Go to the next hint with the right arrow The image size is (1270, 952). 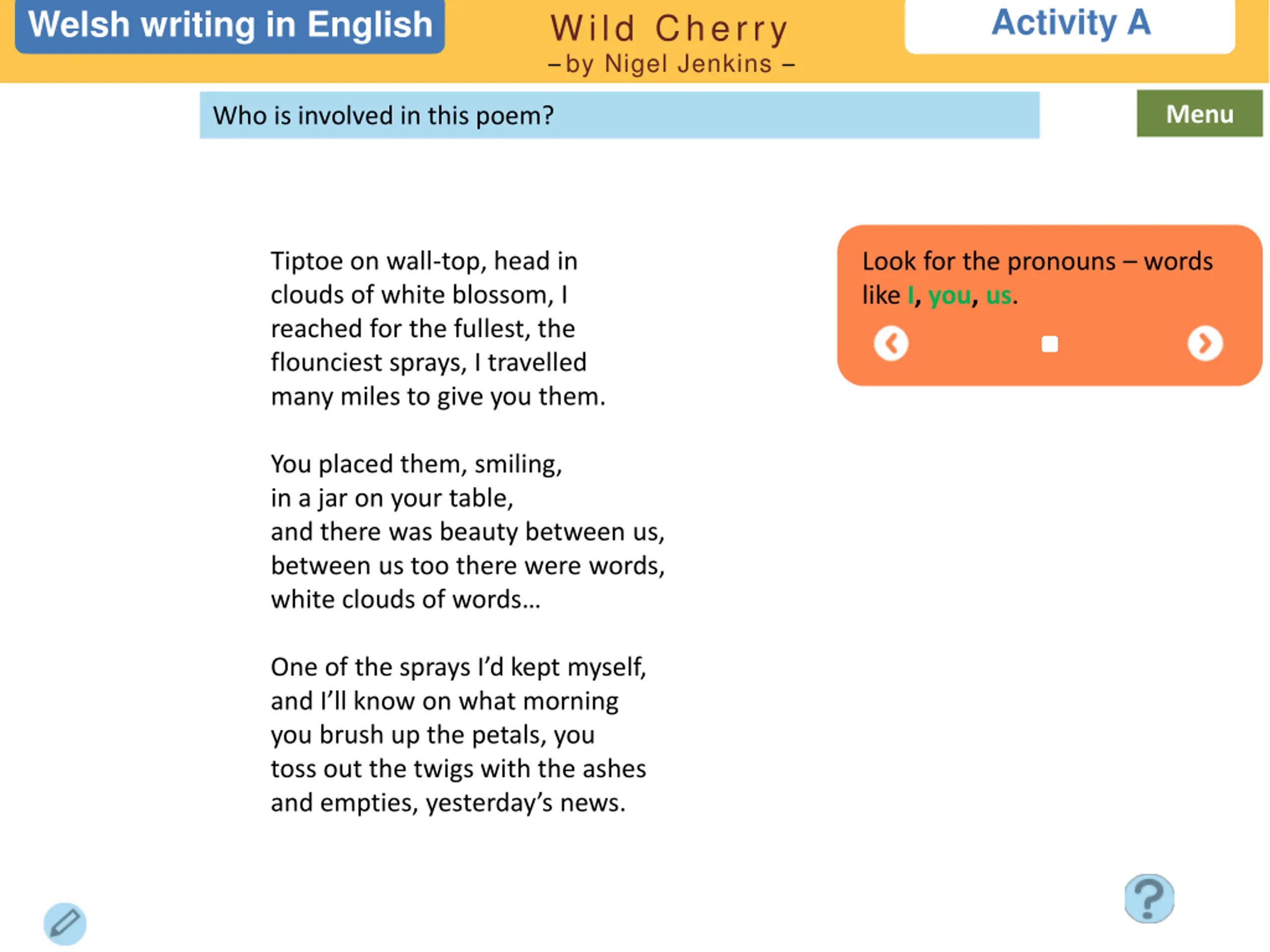click(1205, 344)
